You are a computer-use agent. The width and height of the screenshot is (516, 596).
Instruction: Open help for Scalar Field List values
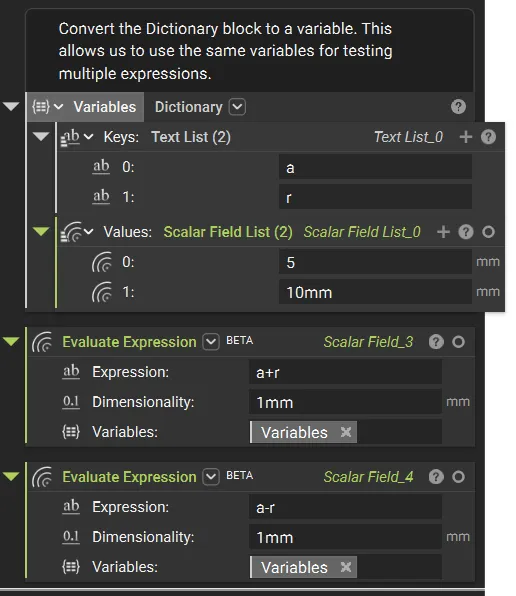click(x=466, y=231)
